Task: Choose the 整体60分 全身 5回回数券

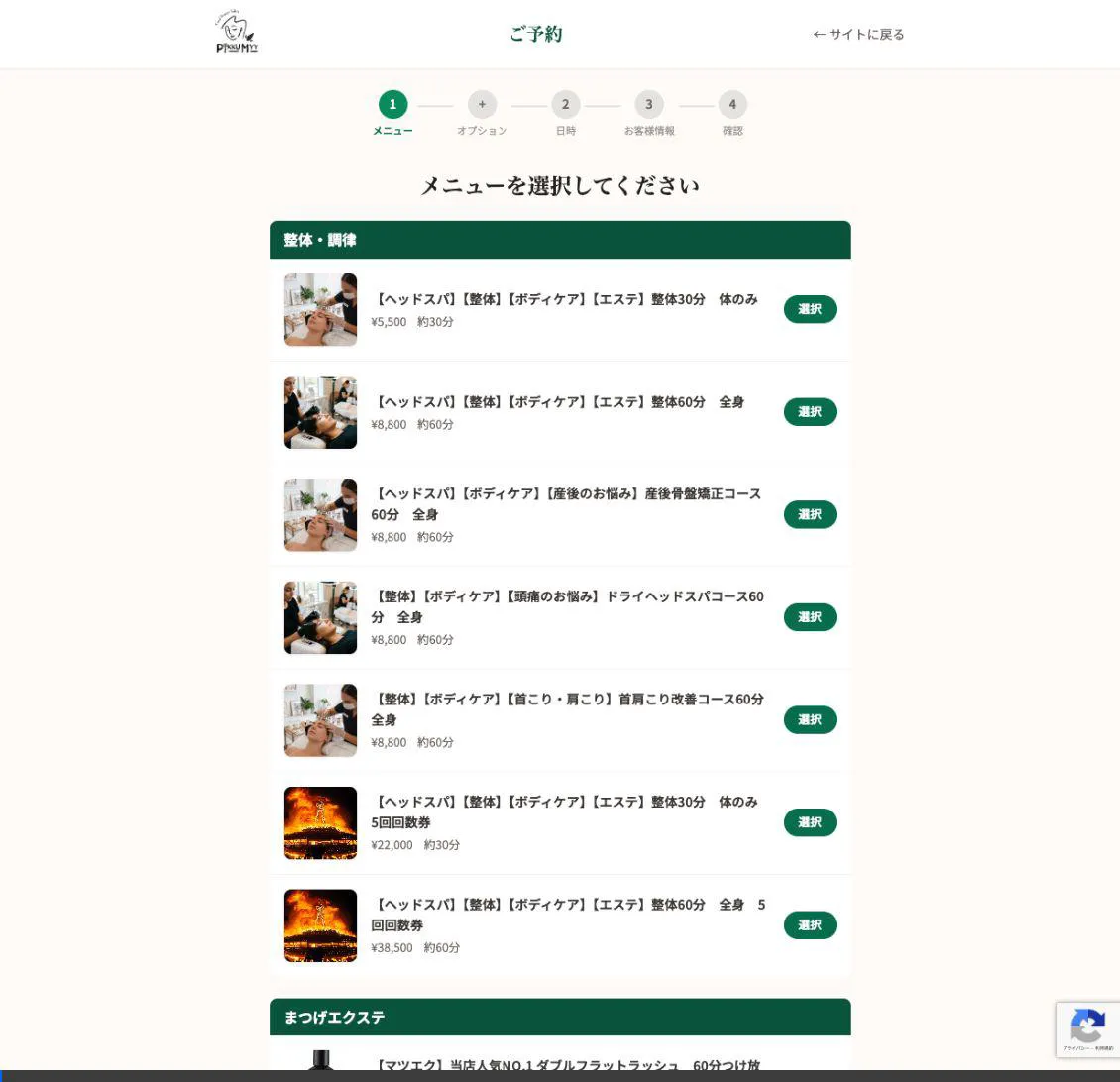Action: pyautogui.click(x=810, y=924)
